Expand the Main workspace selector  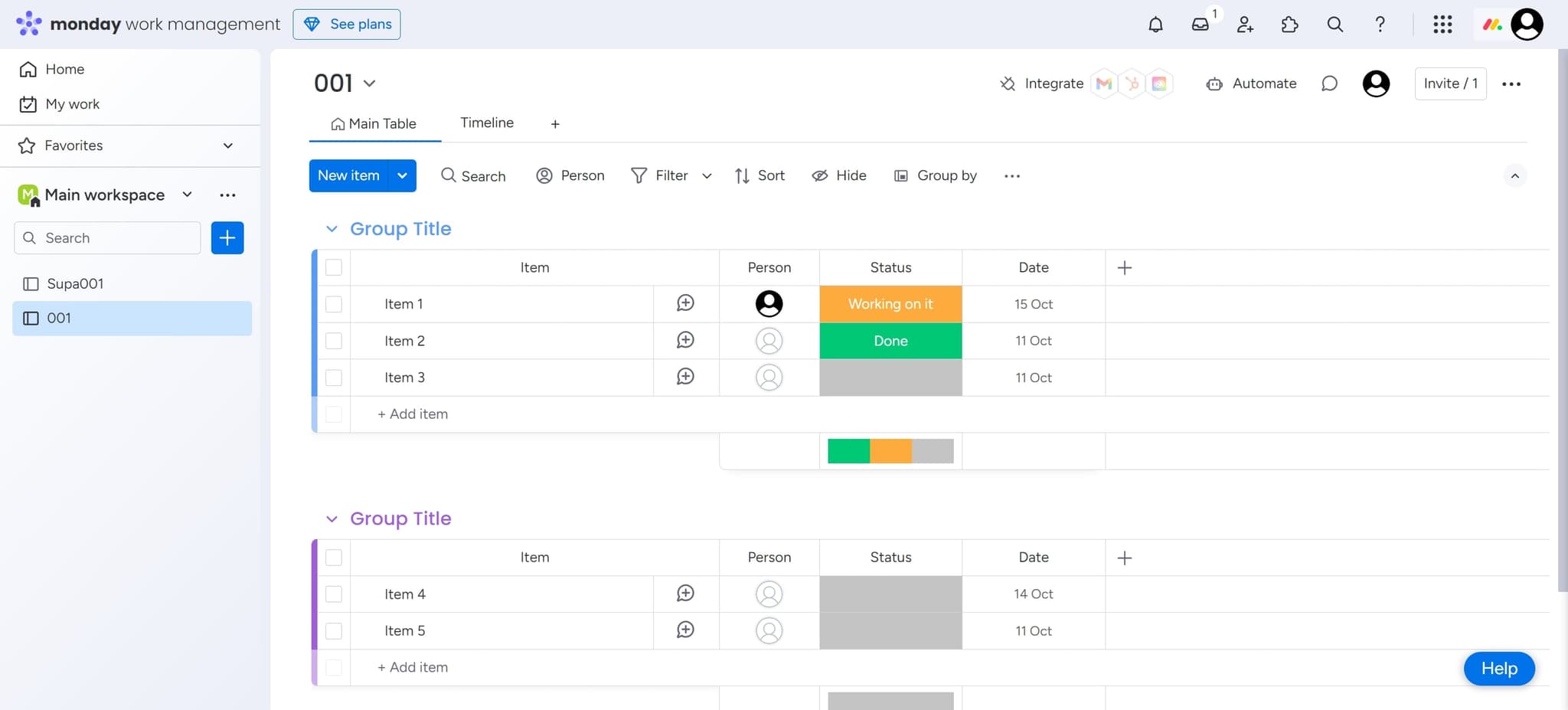coord(186,195)
